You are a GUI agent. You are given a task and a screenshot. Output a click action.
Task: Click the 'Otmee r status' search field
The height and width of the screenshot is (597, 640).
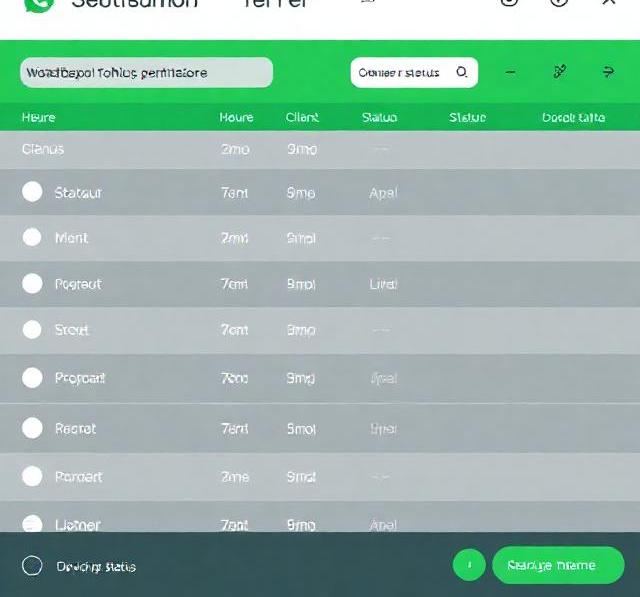pyautogui.click(x=414, y=73)
